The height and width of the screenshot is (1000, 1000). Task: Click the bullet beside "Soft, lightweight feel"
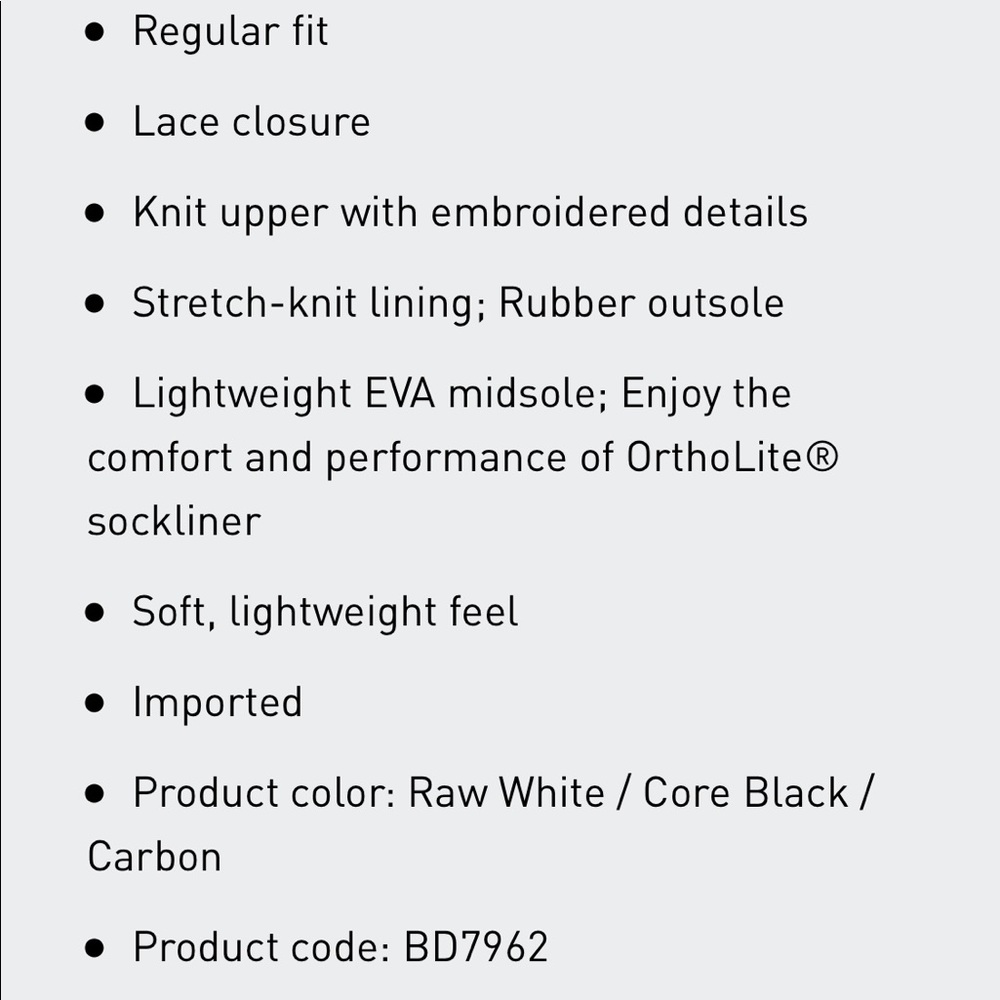[x=95, y=613]
